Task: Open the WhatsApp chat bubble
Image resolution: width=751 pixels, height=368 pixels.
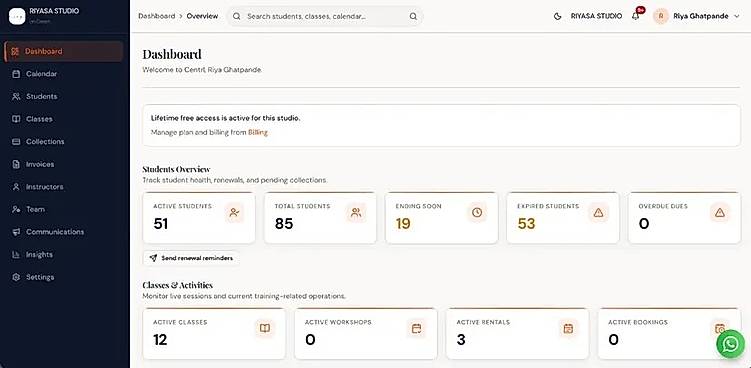Action: click(730, 344)
